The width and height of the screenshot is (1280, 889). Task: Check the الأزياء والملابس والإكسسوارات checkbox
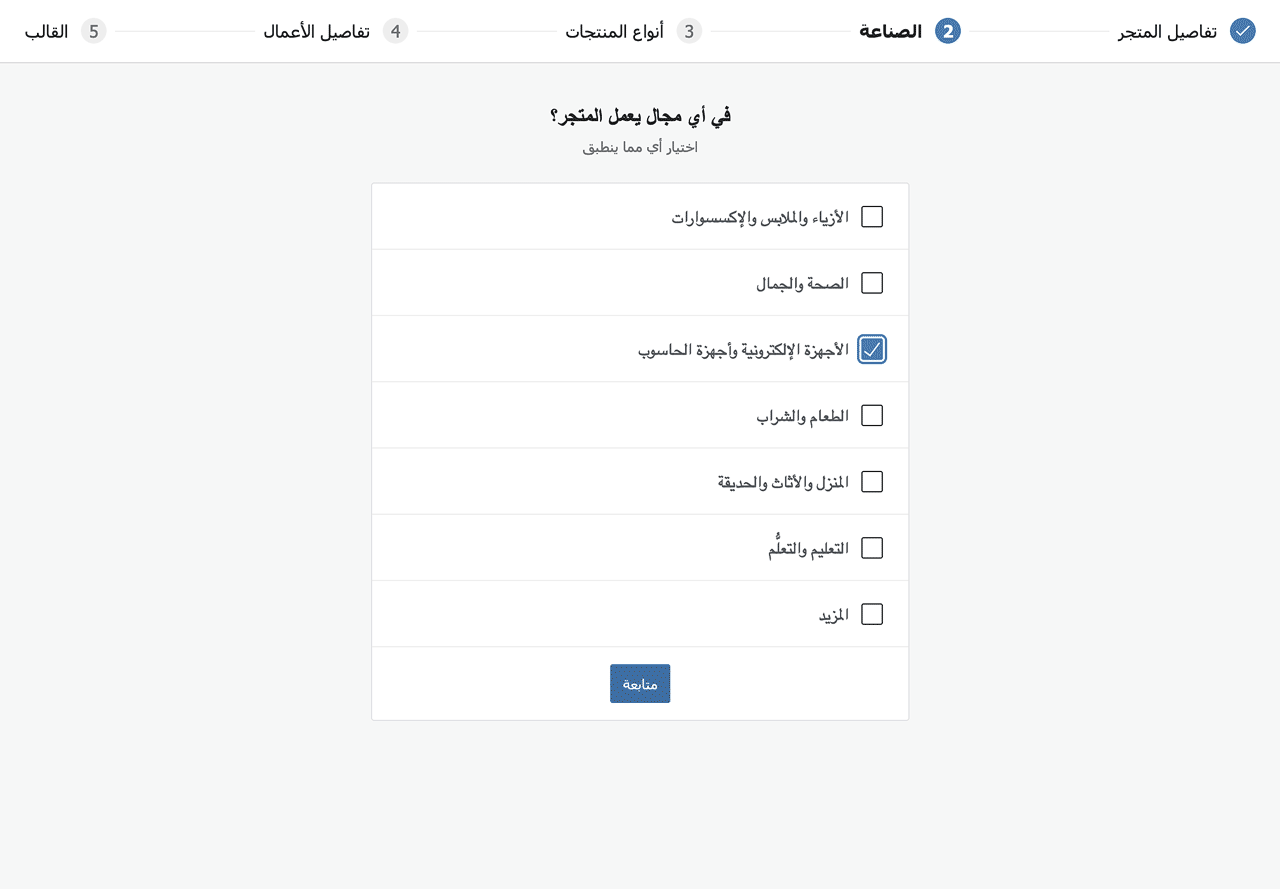pos(872,217)
